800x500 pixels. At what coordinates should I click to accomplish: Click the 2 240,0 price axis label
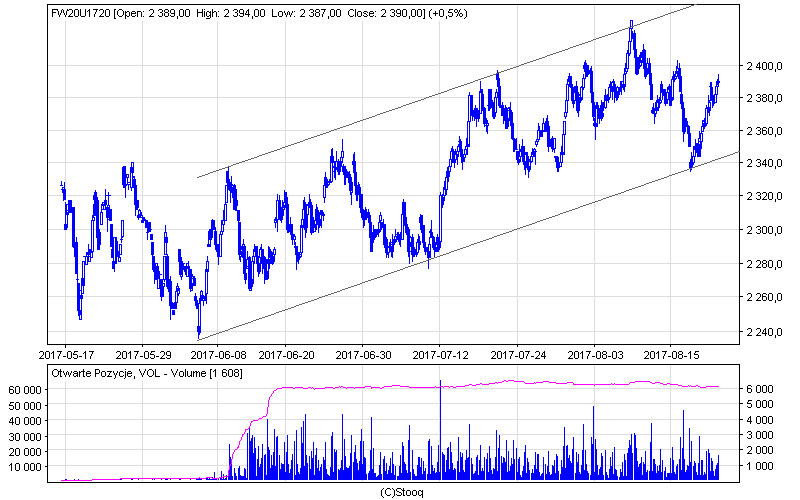tap(764, 332)
